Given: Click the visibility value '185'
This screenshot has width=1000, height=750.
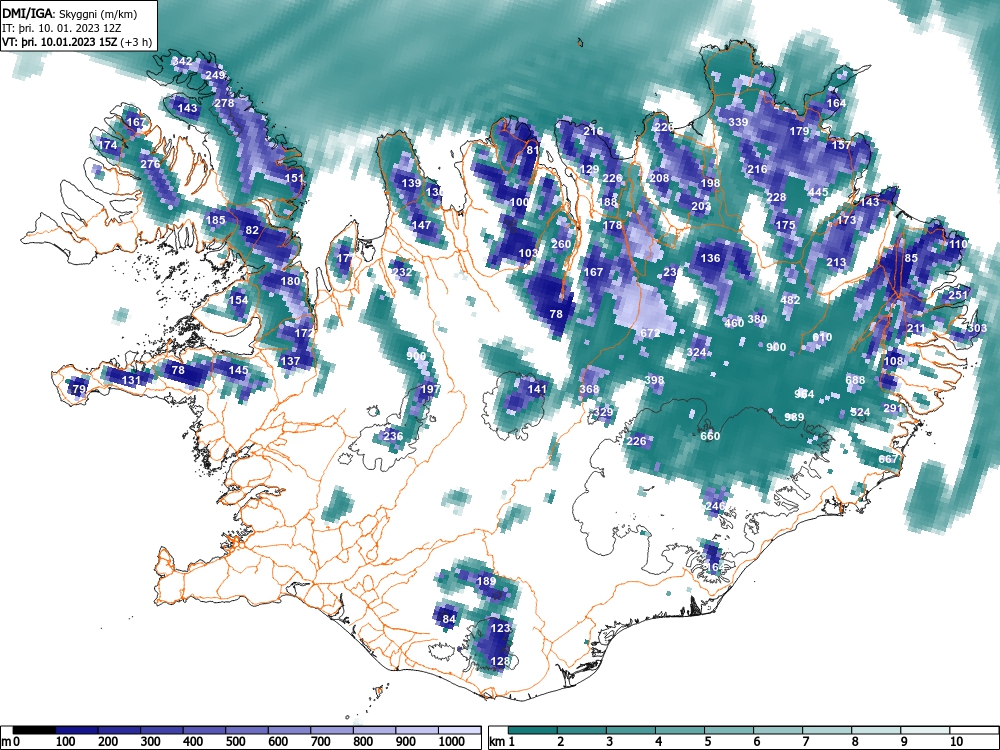Looking at the screenshot, I should click(216, 220).
